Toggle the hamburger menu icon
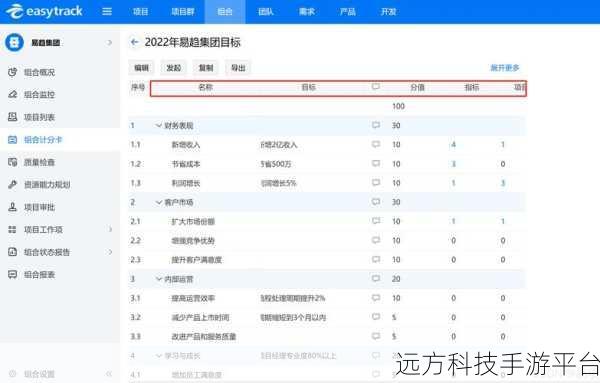The width and height of the screenshot is (600, 383). tap(107, 11)
